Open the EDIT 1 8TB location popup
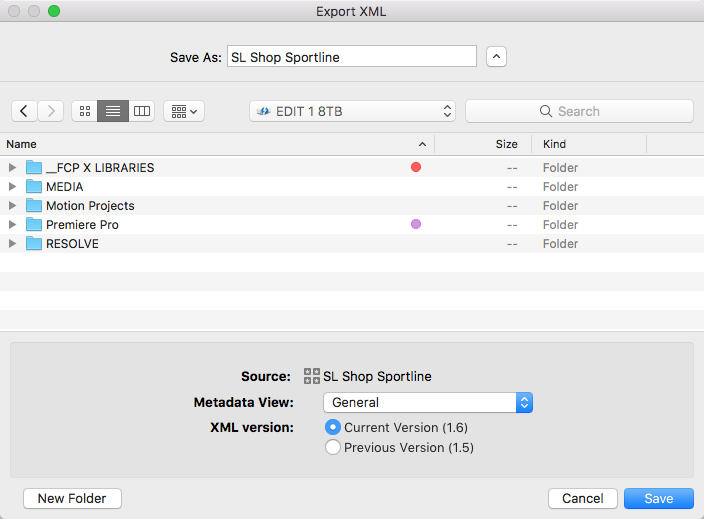 (x=352, y=111)
